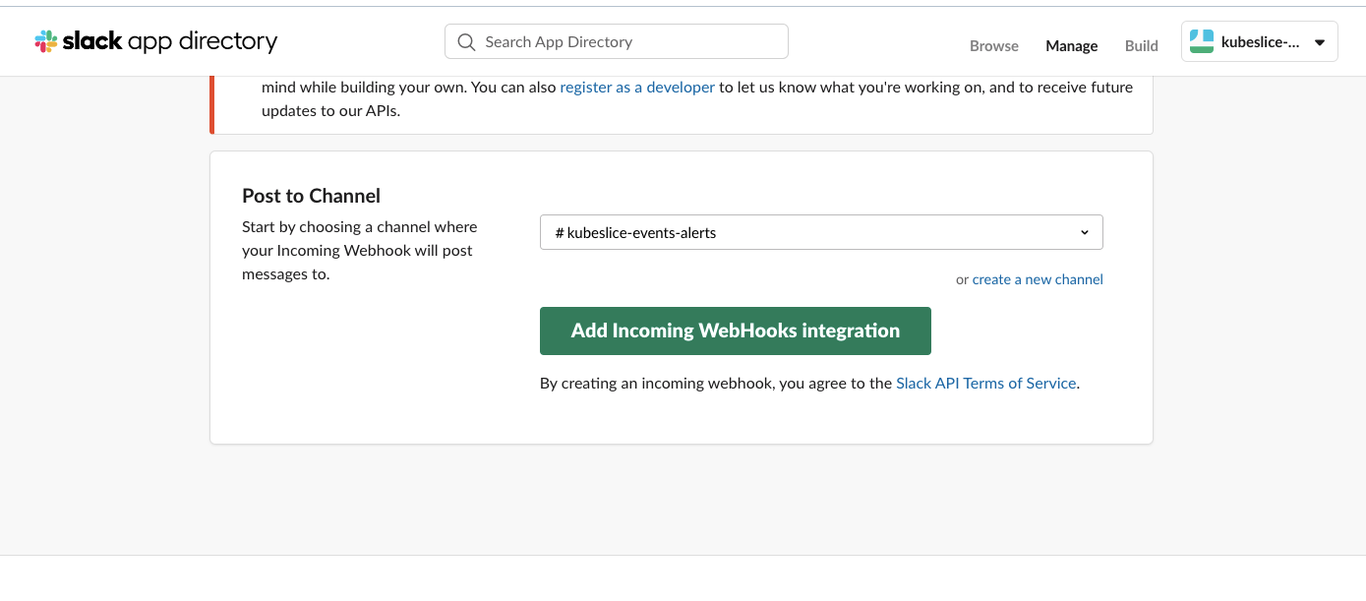The width and height of the screenshot is (1366, 601).
Task: Focus the Search App Directory field
Action: point(616,42)
